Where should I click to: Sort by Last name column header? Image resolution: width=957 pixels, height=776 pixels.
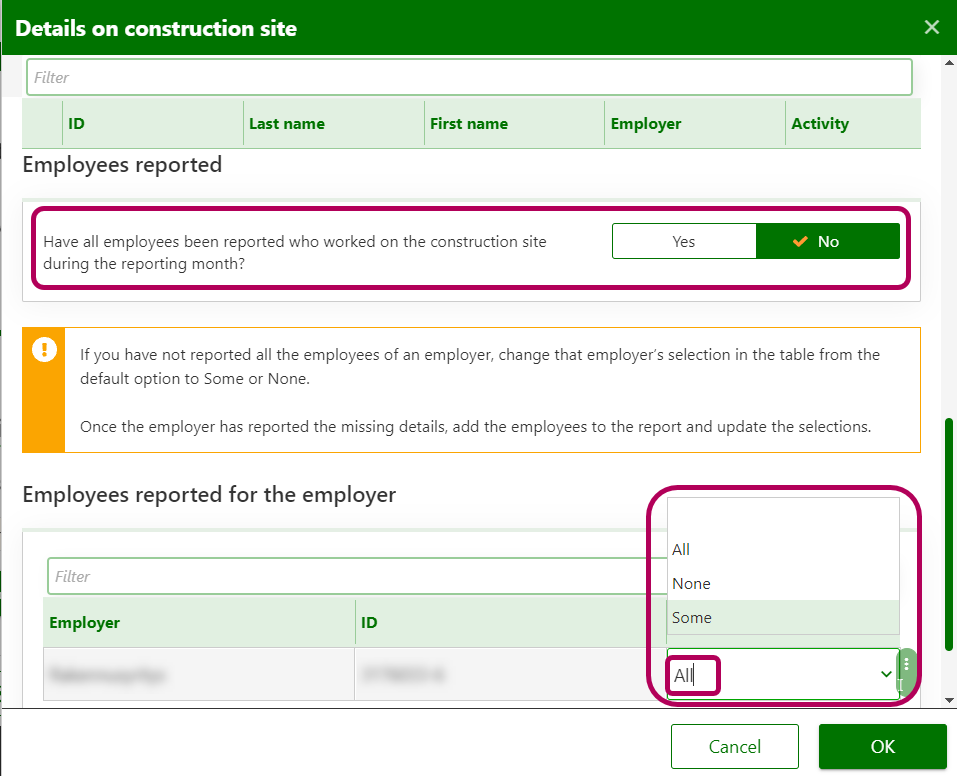[x=287, y=124]
